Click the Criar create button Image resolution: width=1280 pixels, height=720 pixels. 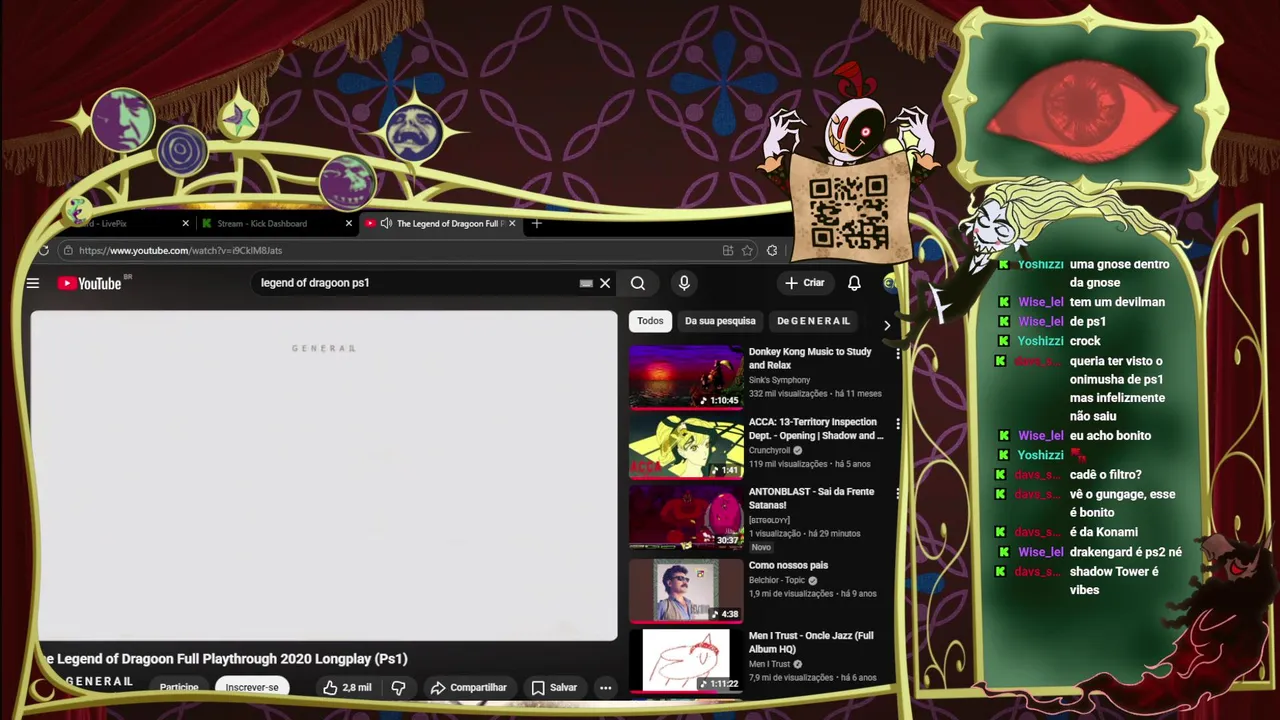coord(805,283)
